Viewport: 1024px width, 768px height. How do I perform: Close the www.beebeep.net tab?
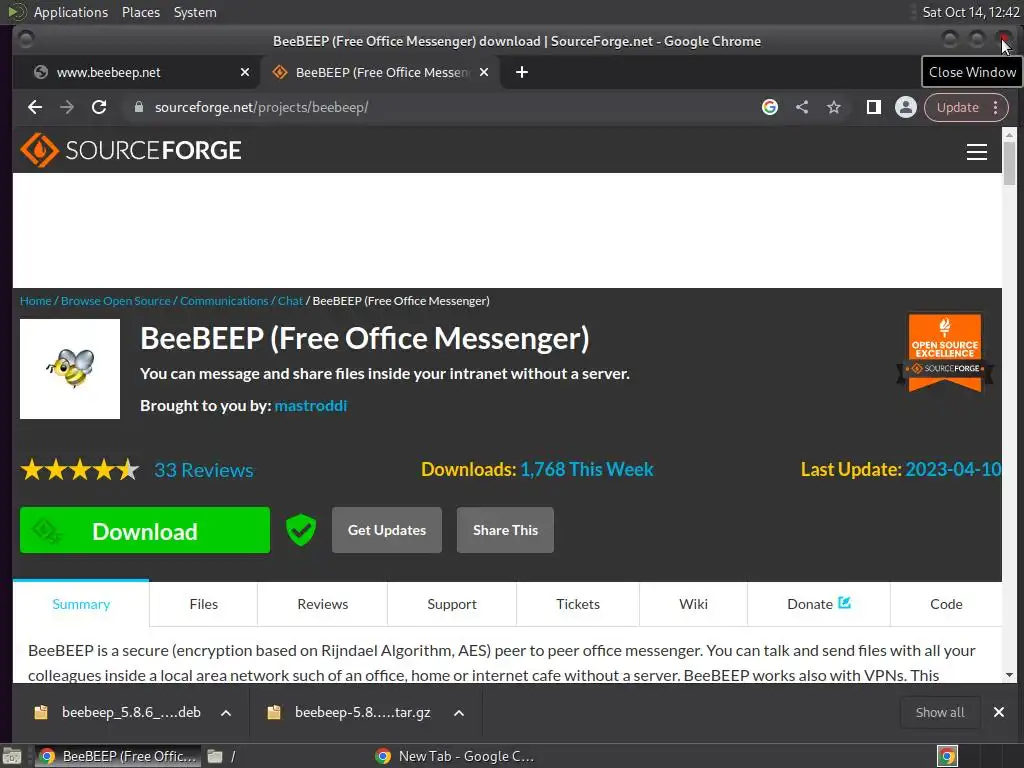(245, 72)
